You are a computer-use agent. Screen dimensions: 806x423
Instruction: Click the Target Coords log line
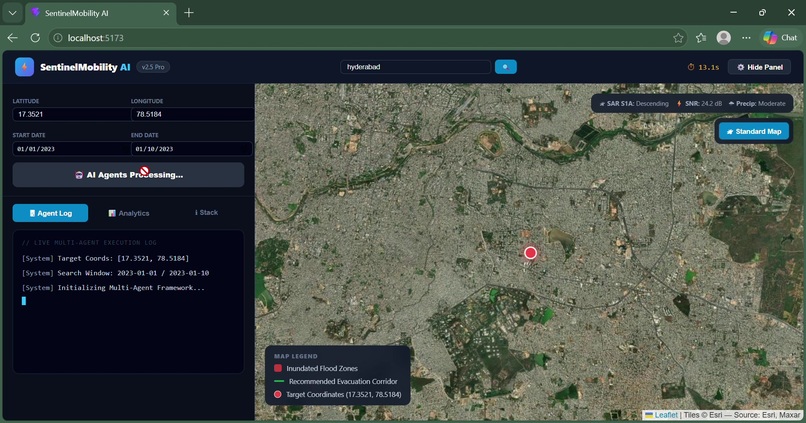[105, 258]
